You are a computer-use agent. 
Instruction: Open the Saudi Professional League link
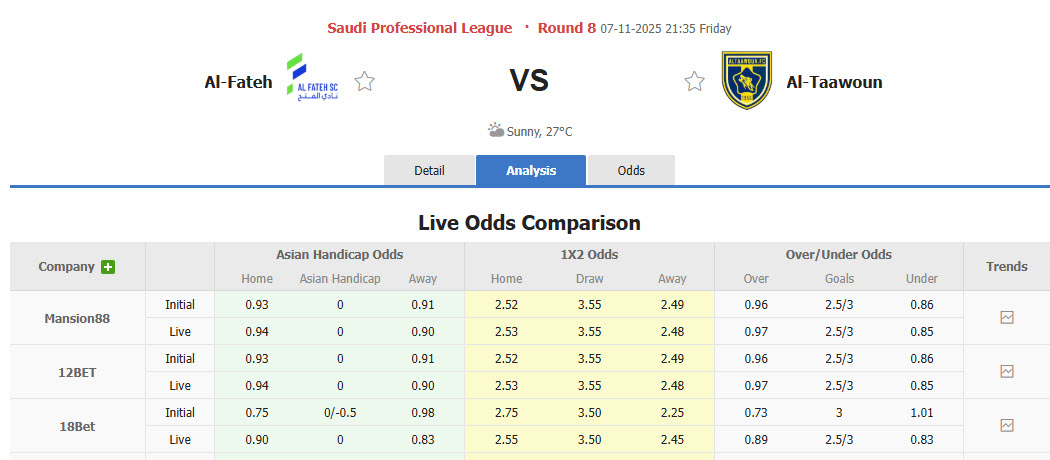[x=419, y=28]
